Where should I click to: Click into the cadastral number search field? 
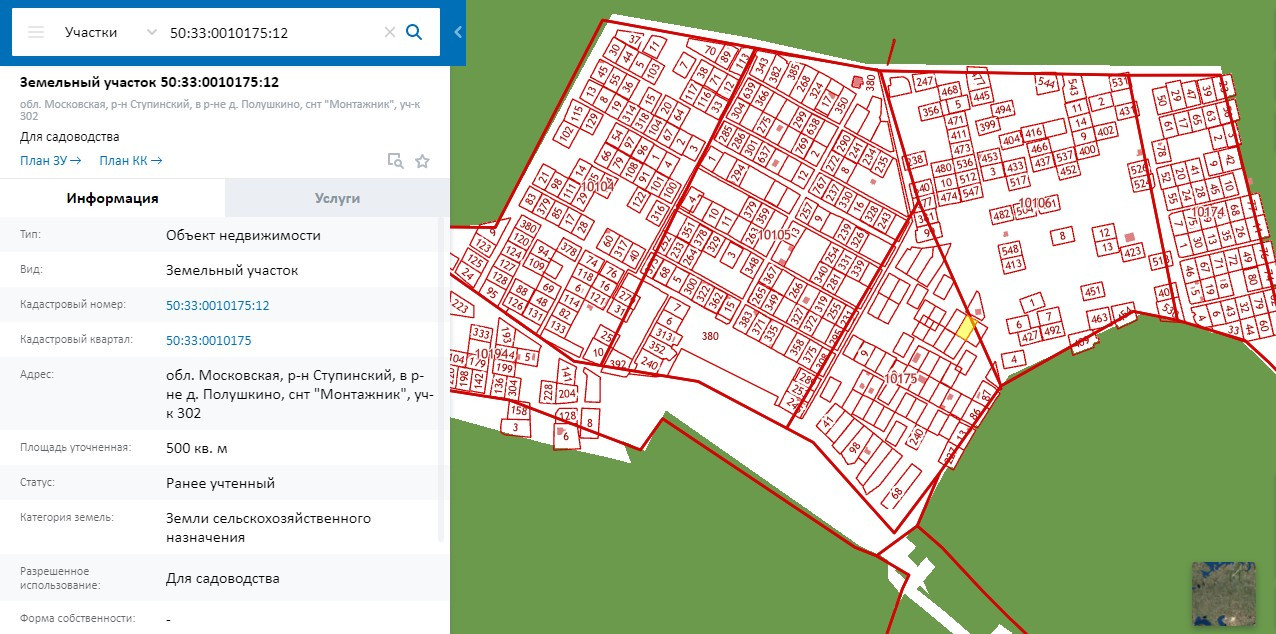click(270, 32)
